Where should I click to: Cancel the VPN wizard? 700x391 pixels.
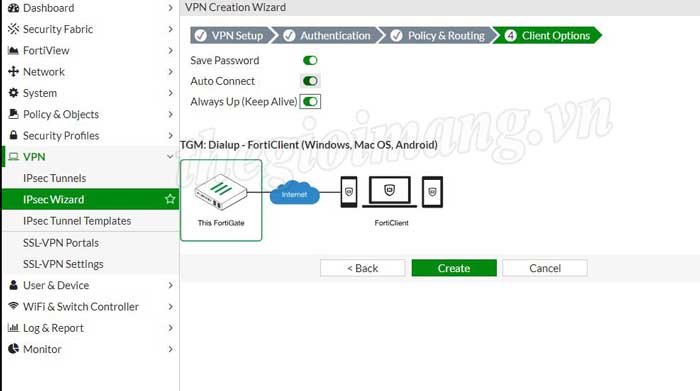click(545, 268)
